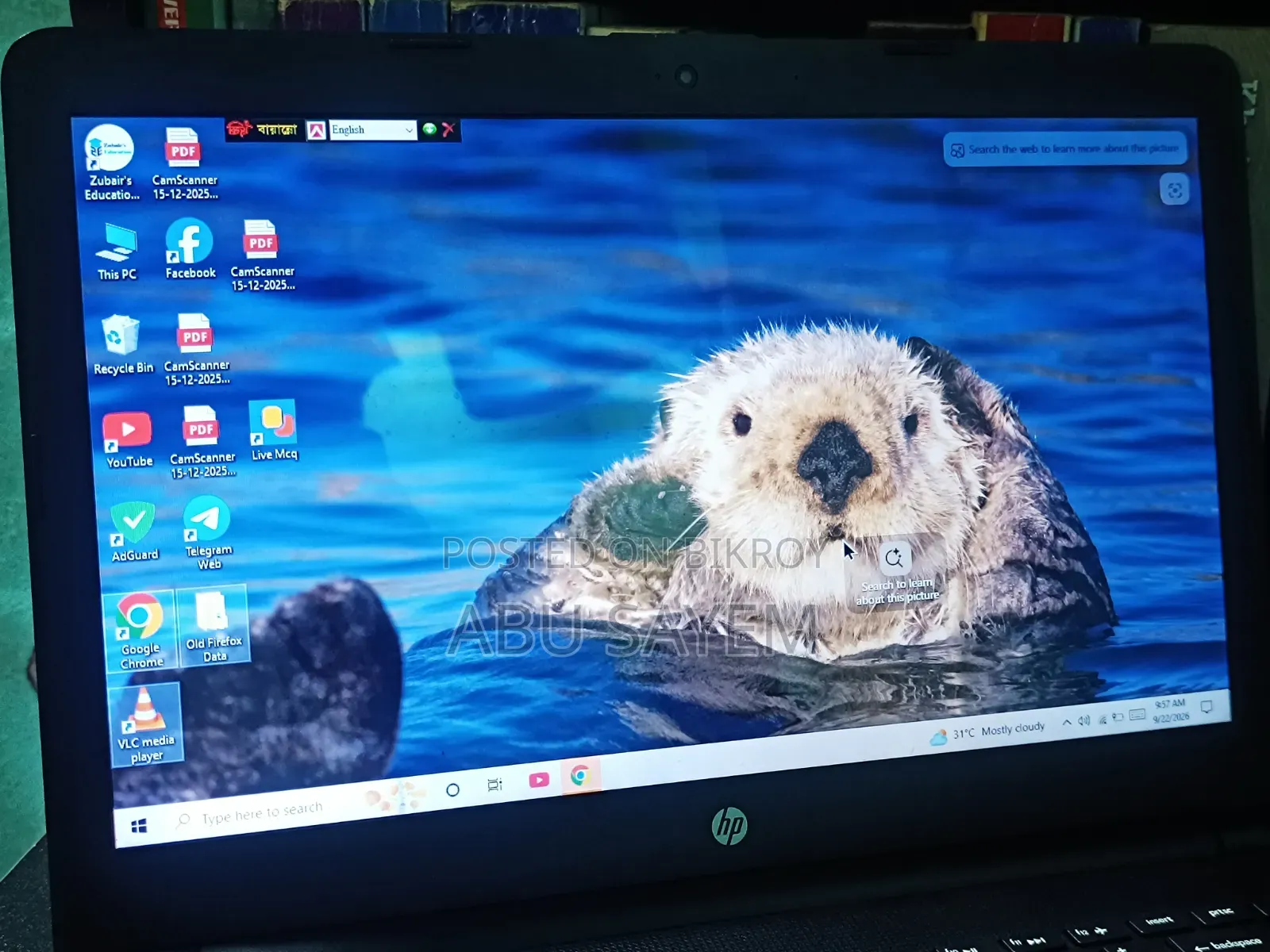Click the Bijoy Bayanno logo on toolbar

(262, 129)
